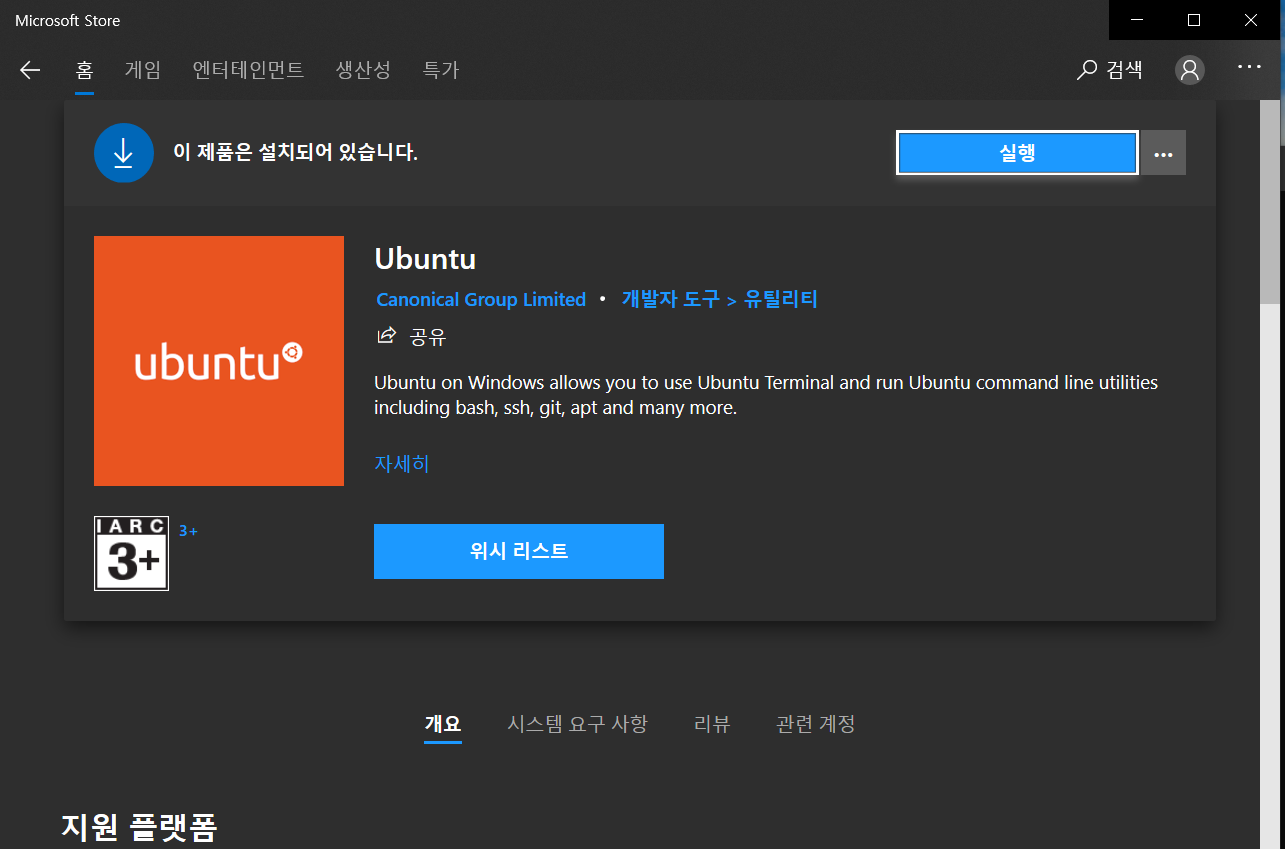Click the 공유 share label

click(x=428, y=337)
